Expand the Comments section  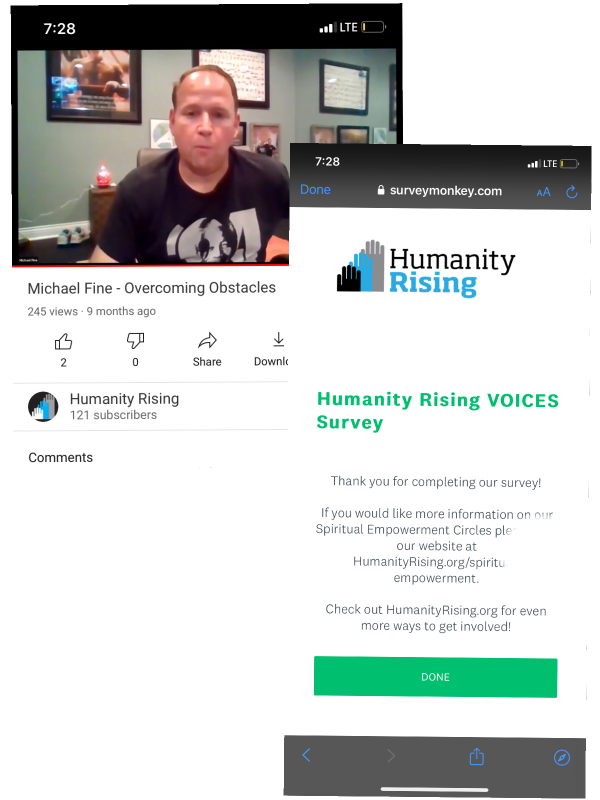tap(61, 458)
